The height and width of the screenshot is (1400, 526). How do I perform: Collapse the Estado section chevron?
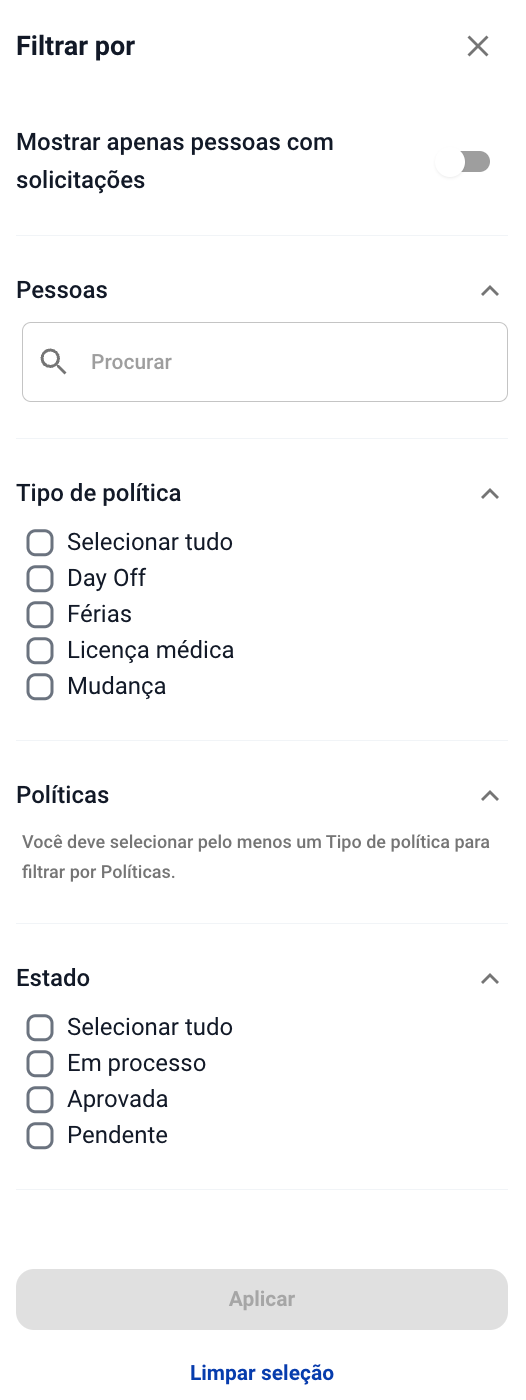489,979
